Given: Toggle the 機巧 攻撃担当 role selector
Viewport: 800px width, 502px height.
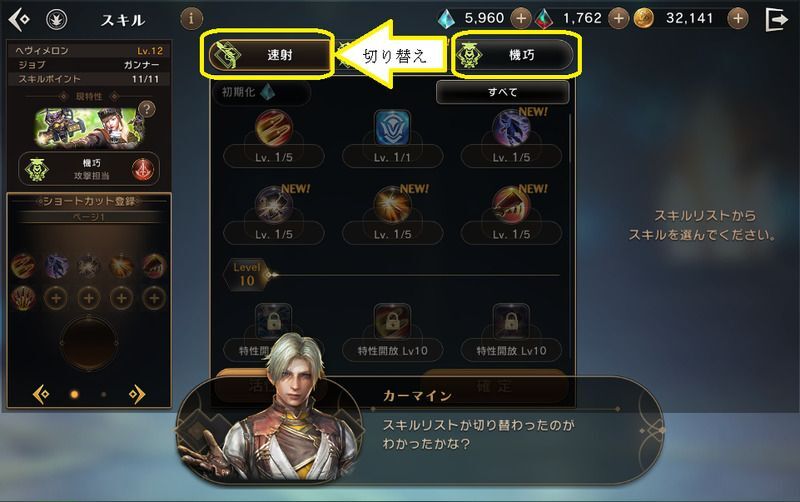Looking at the screenshot, I should (89, 169).
